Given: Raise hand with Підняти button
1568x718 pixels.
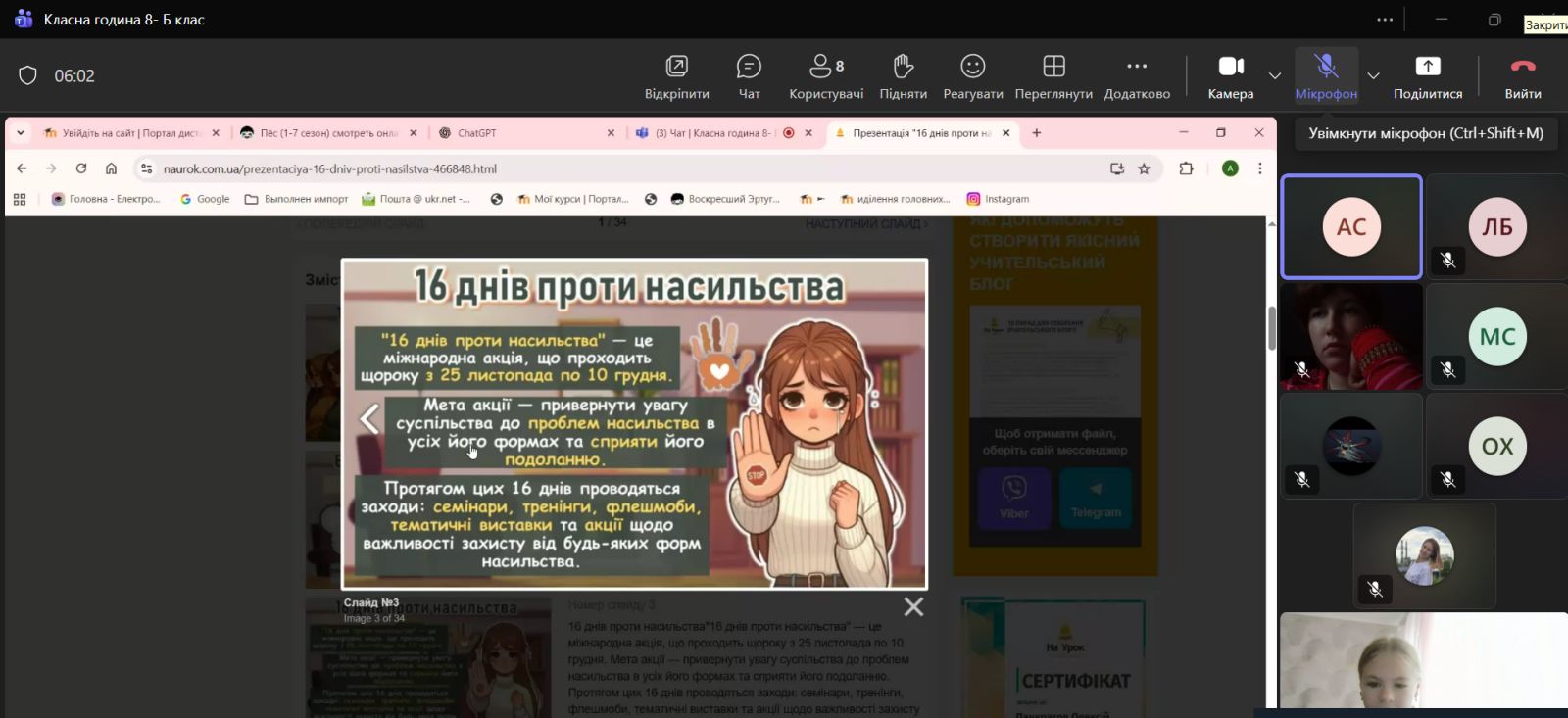Looking at the screenshot, I should [x=903, y=76].
